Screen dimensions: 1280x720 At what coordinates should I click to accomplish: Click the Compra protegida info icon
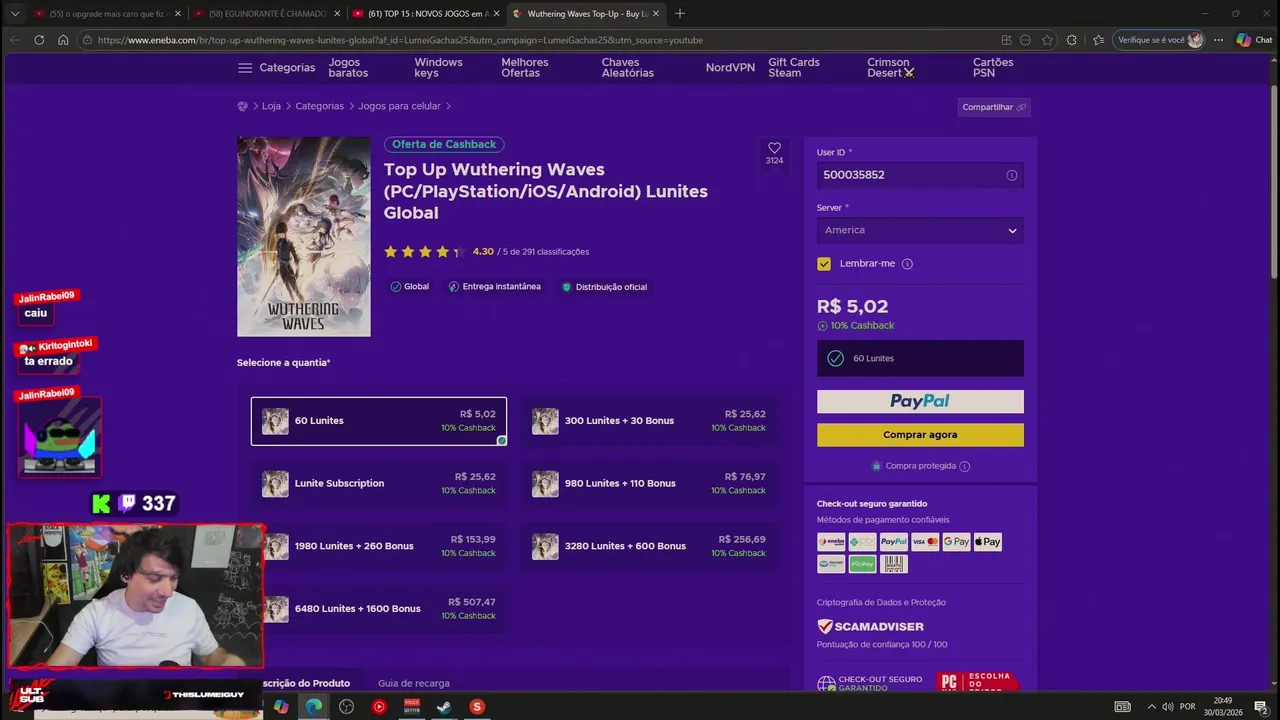[964, 466]
